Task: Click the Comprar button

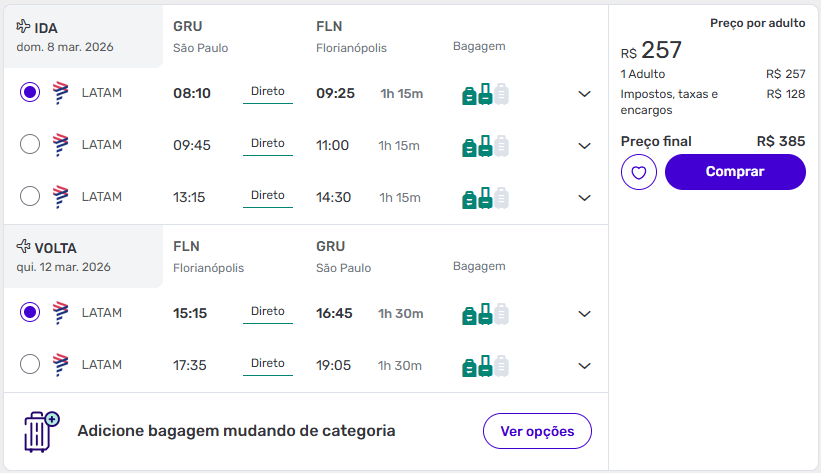Action: click(735, 172)
